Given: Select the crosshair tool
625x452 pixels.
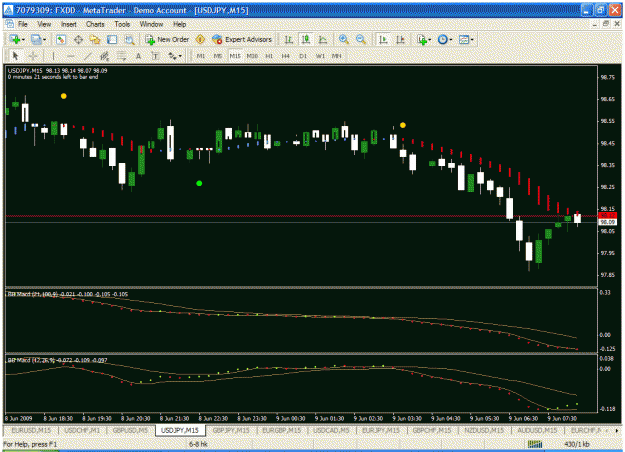Looking at the screenshot, I should coord(33,56).
